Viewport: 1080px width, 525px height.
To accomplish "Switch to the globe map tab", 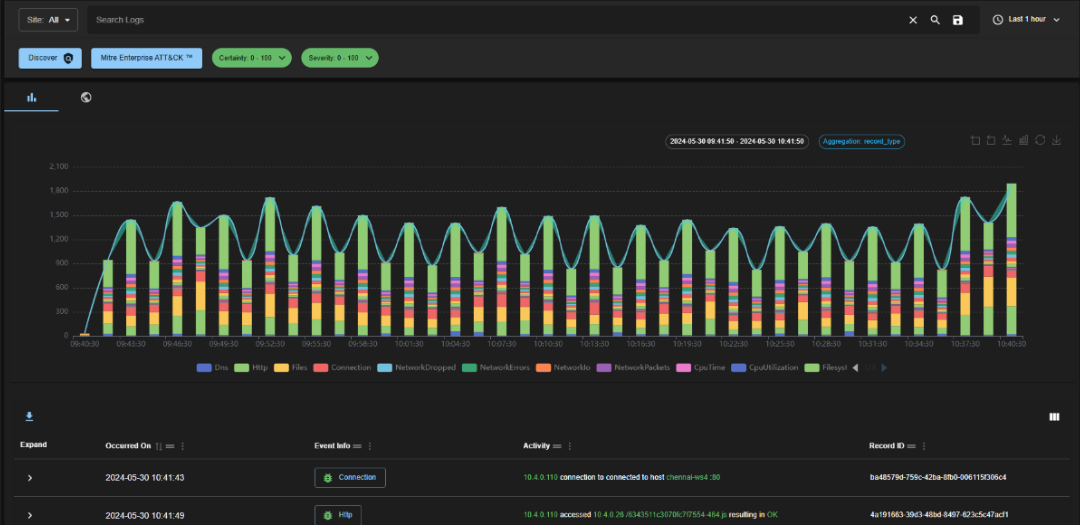I will coord(86,98).
